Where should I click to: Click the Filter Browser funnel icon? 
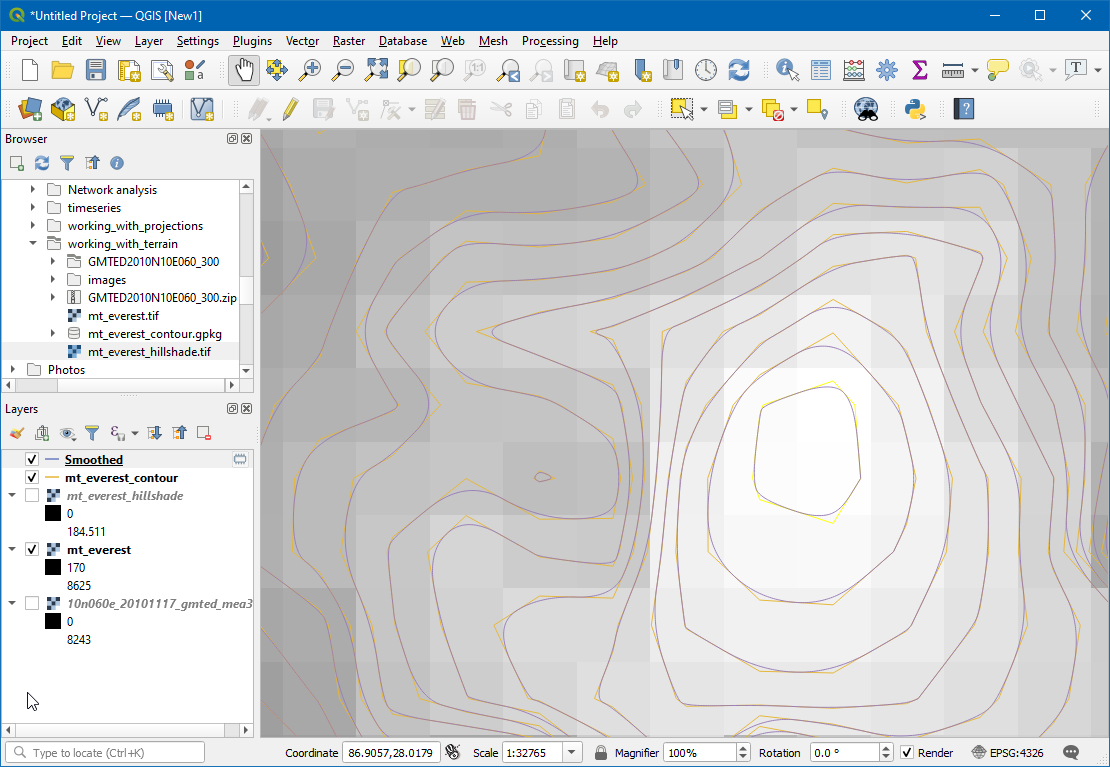point(67,163)
